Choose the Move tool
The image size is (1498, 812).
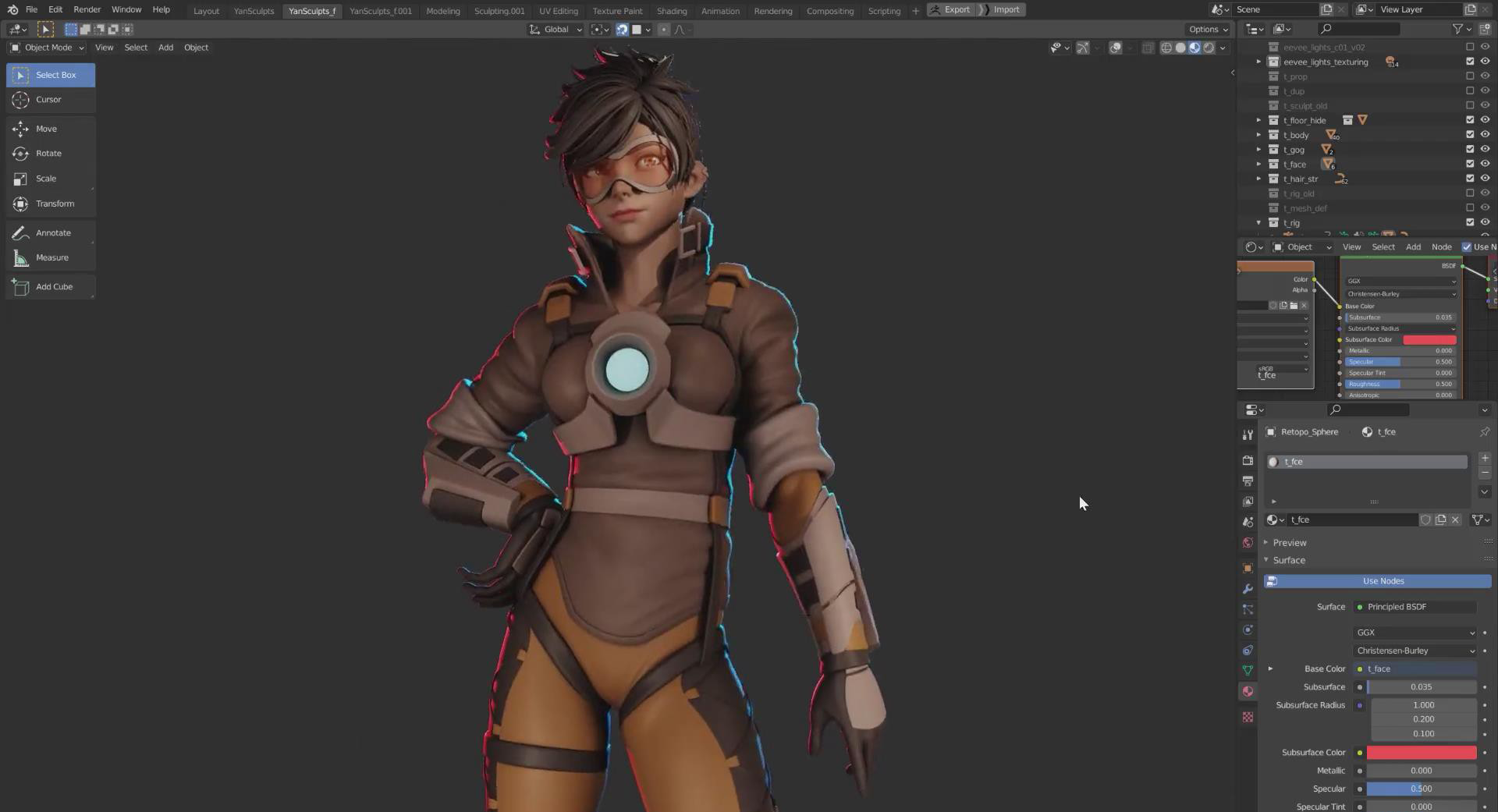(x=51, y=129)
